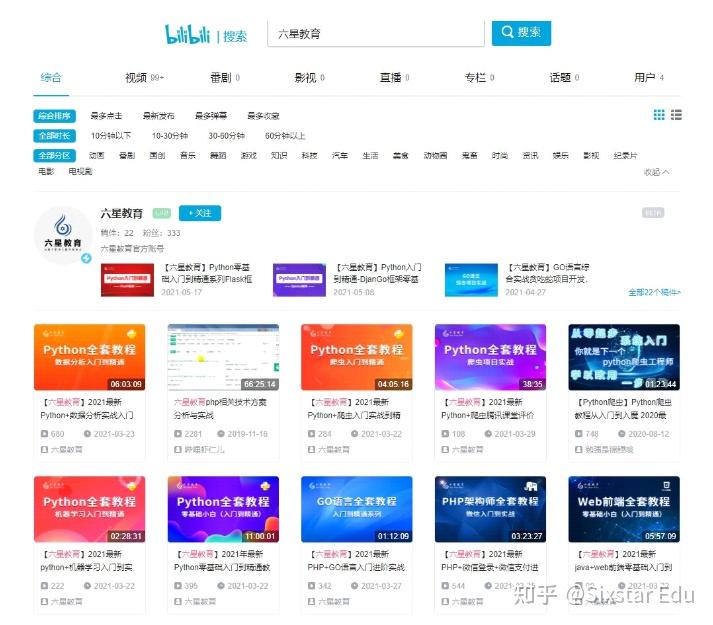Click verified badge on 六星教育 avatar

coord(86,258)
